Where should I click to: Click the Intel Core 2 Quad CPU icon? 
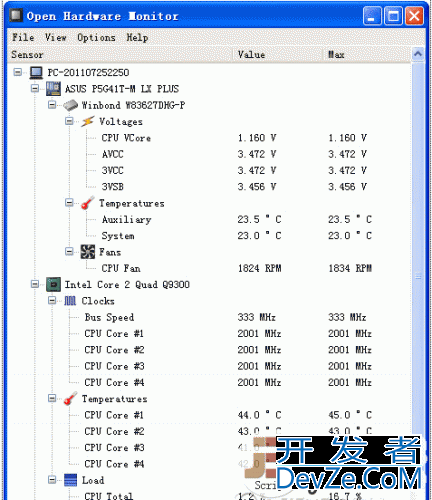tap(53, 284)
